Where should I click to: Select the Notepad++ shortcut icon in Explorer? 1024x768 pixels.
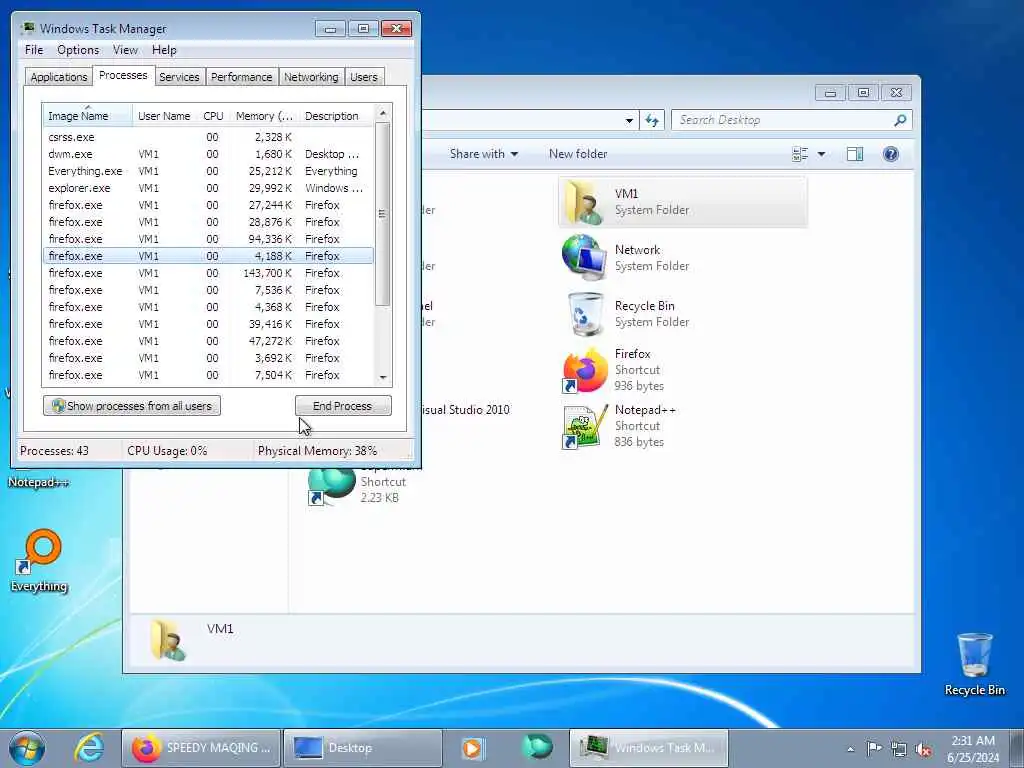pos(583,426)
